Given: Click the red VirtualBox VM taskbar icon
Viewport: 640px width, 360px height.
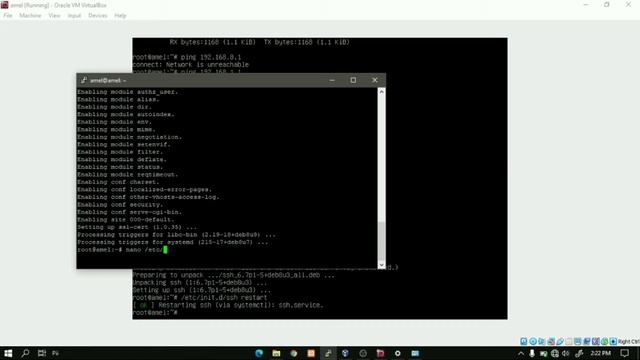Looking at the screenshot, I should [380, 353].
